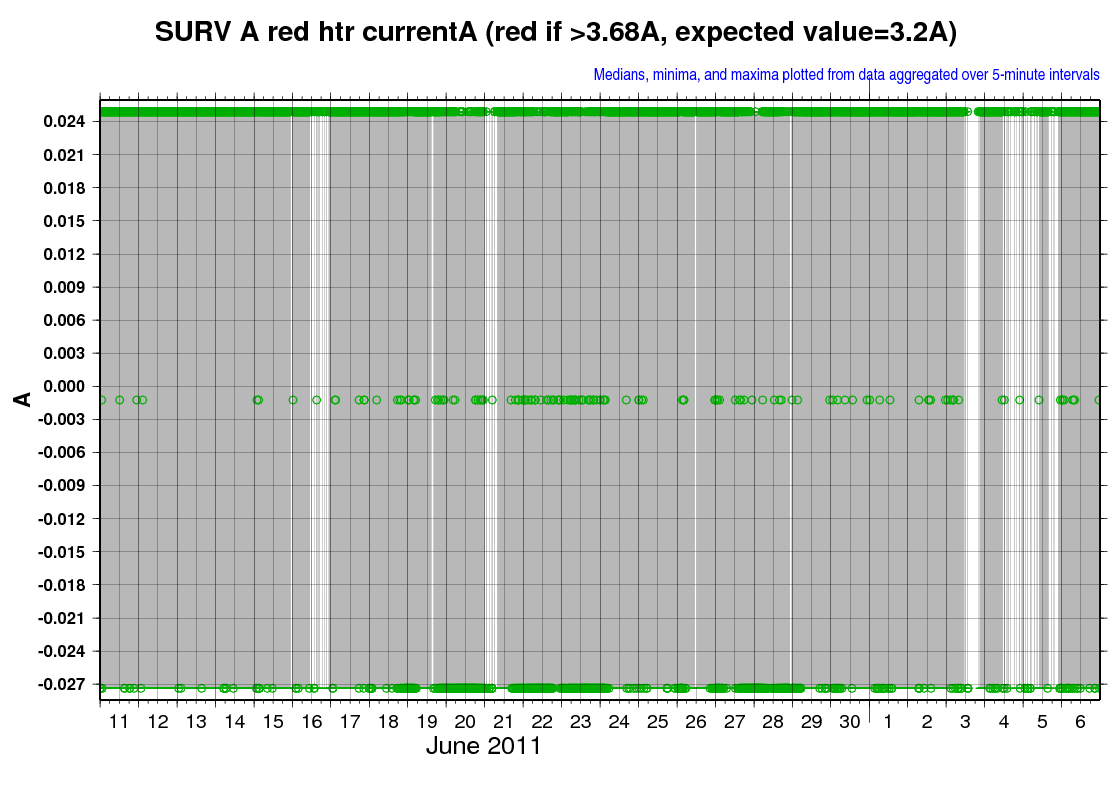Screen dimensions: 1120x800
Task: Click y-axis tick label -0.006
Action: coord(61,452)
